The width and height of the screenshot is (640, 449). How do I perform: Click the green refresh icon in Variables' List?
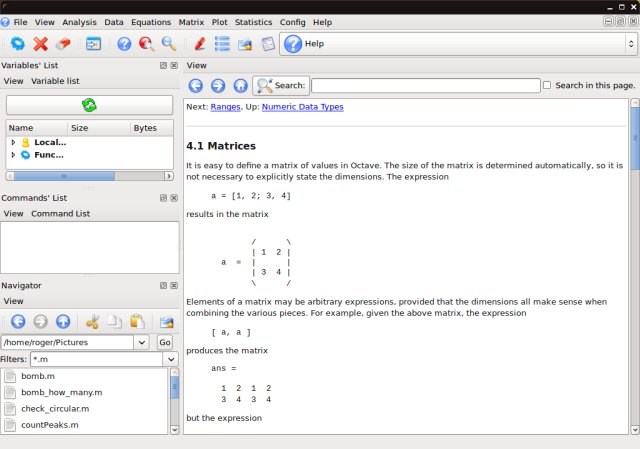point(89,105)
